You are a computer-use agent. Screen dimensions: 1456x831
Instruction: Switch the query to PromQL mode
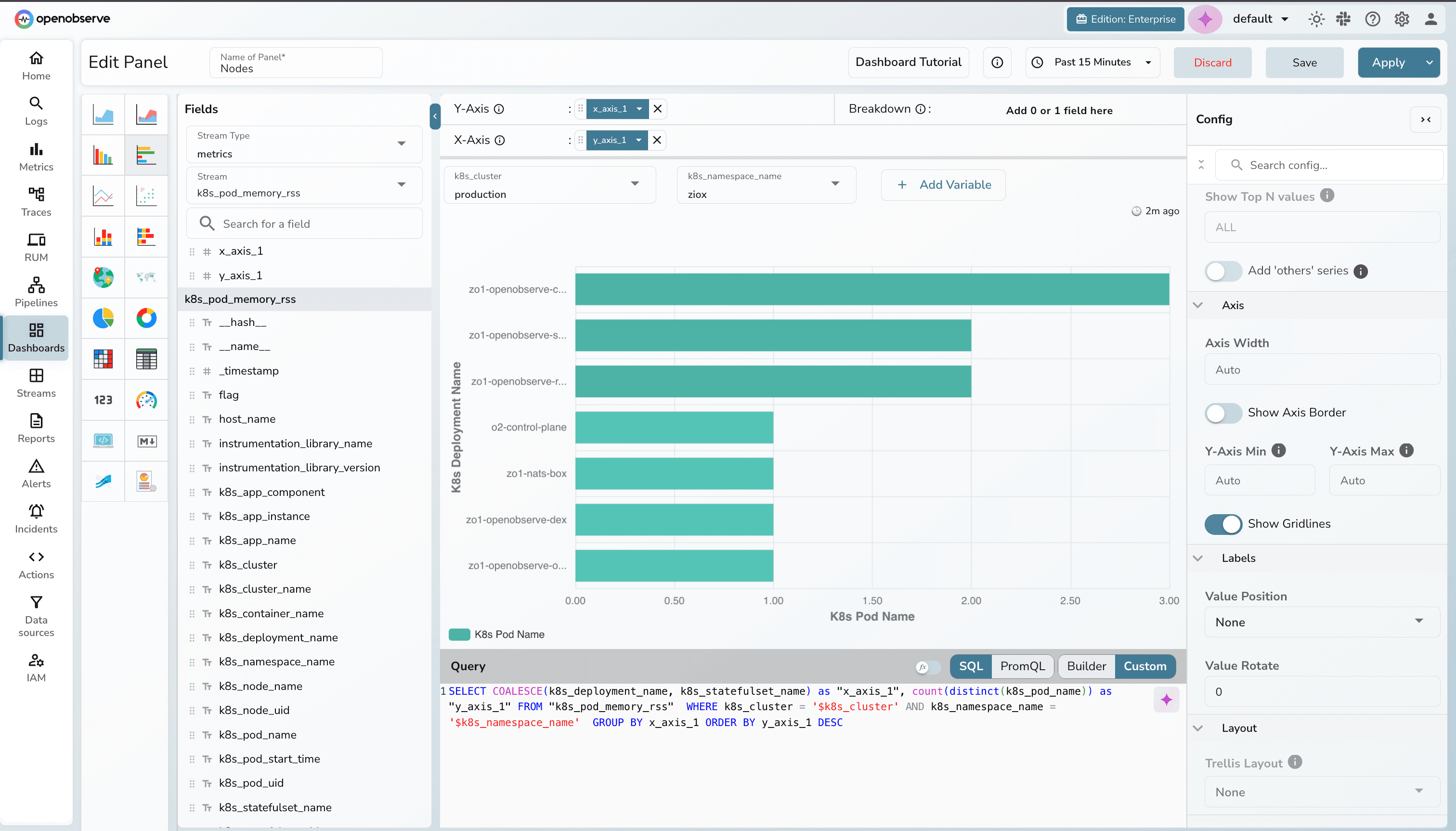point(1022,666)
